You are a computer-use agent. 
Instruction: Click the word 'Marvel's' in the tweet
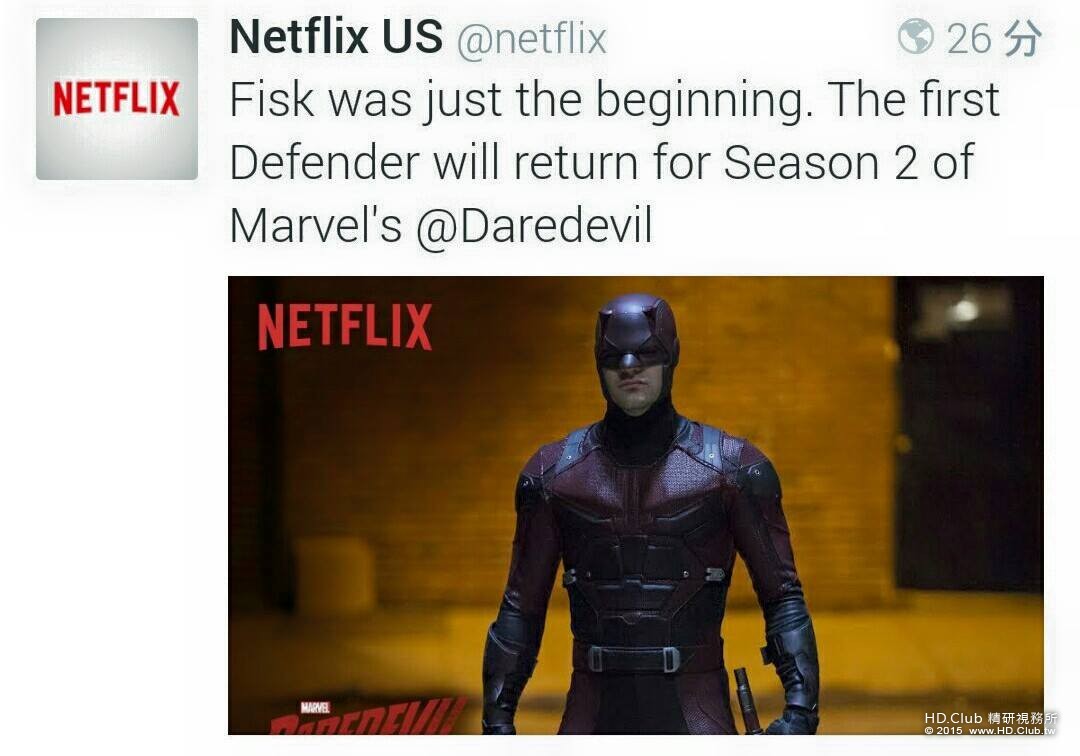coord(315,226)
